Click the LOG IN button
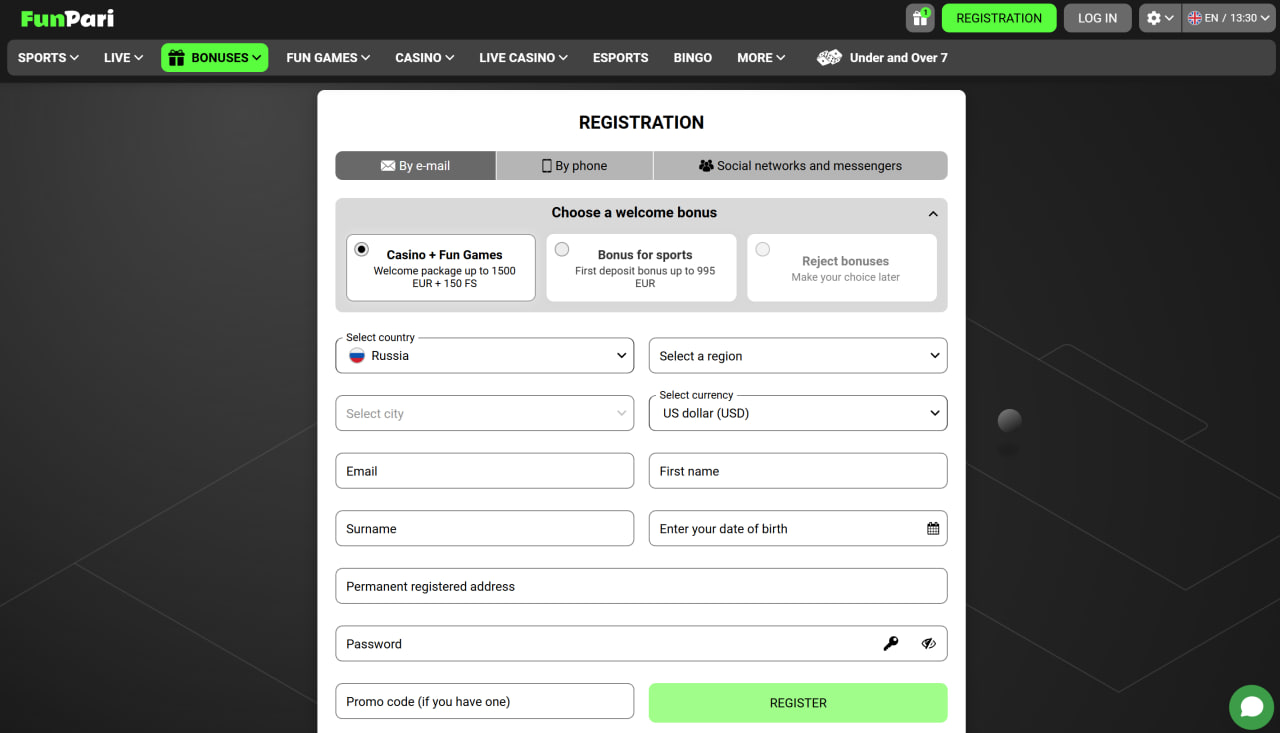Viewport: 1280px width, 733px height. pyautogui.click(x=1097, y=18)
